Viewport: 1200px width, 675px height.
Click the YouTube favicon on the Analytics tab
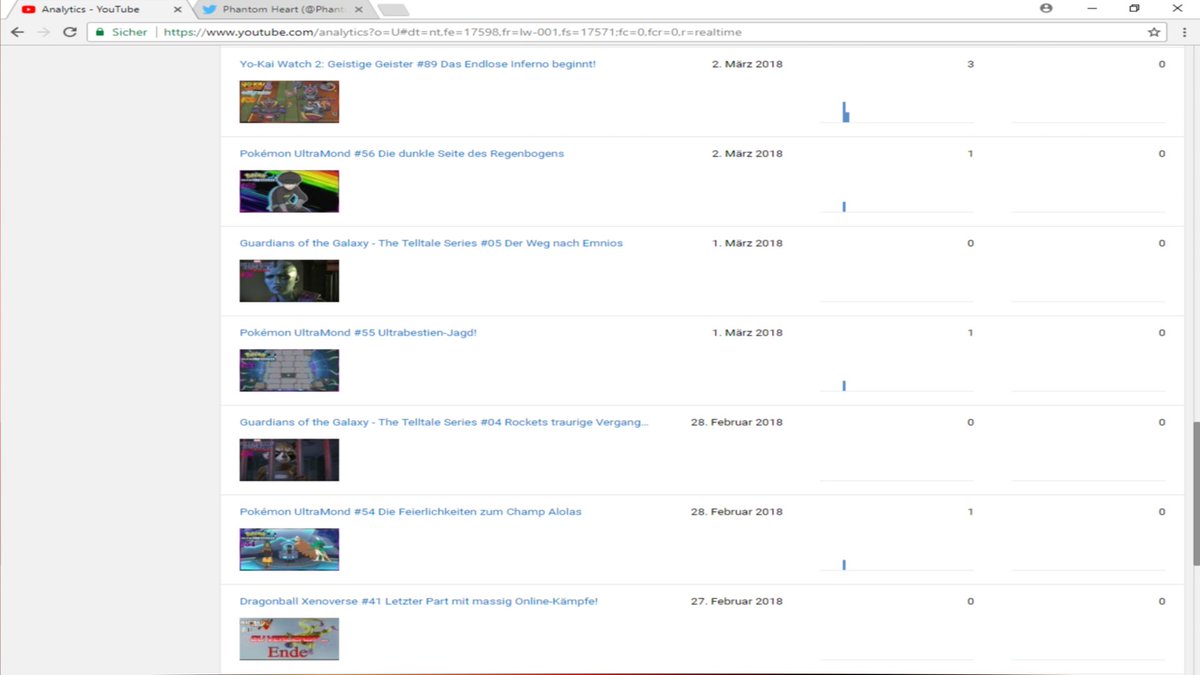(x=27, y=9)
